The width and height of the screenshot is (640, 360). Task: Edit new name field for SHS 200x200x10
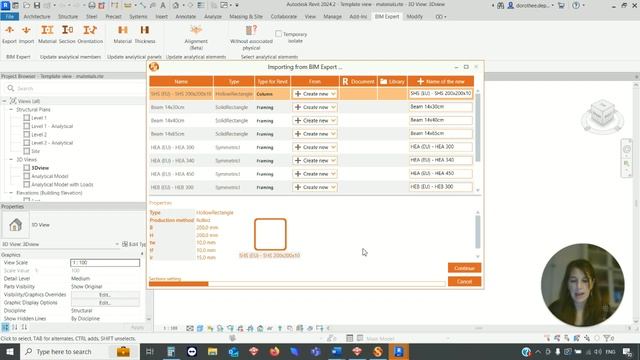(440, 93)
